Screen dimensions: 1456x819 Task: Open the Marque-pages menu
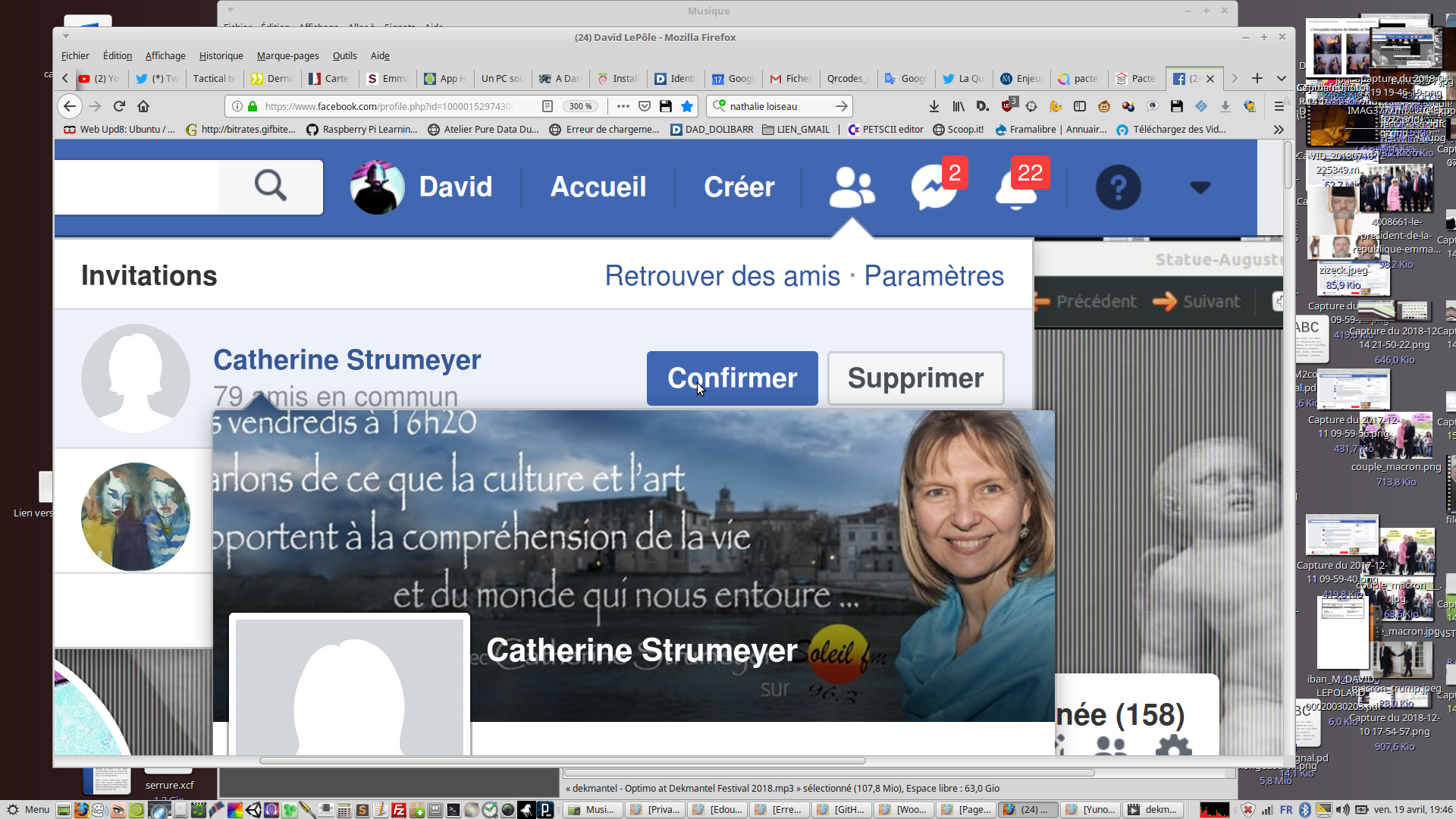click(x=287, y=55)
